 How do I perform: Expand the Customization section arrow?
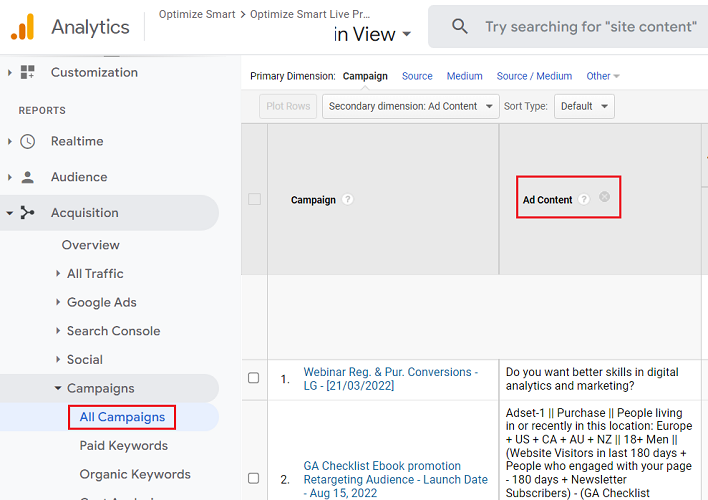pyautogui.click(x=9, y=72)
